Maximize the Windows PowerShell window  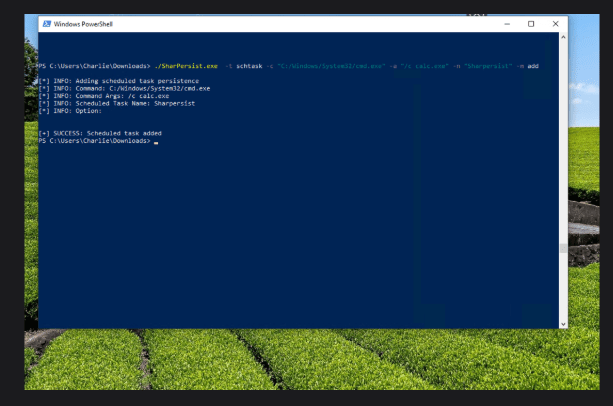pyautogui.click(x=531, y=23)
